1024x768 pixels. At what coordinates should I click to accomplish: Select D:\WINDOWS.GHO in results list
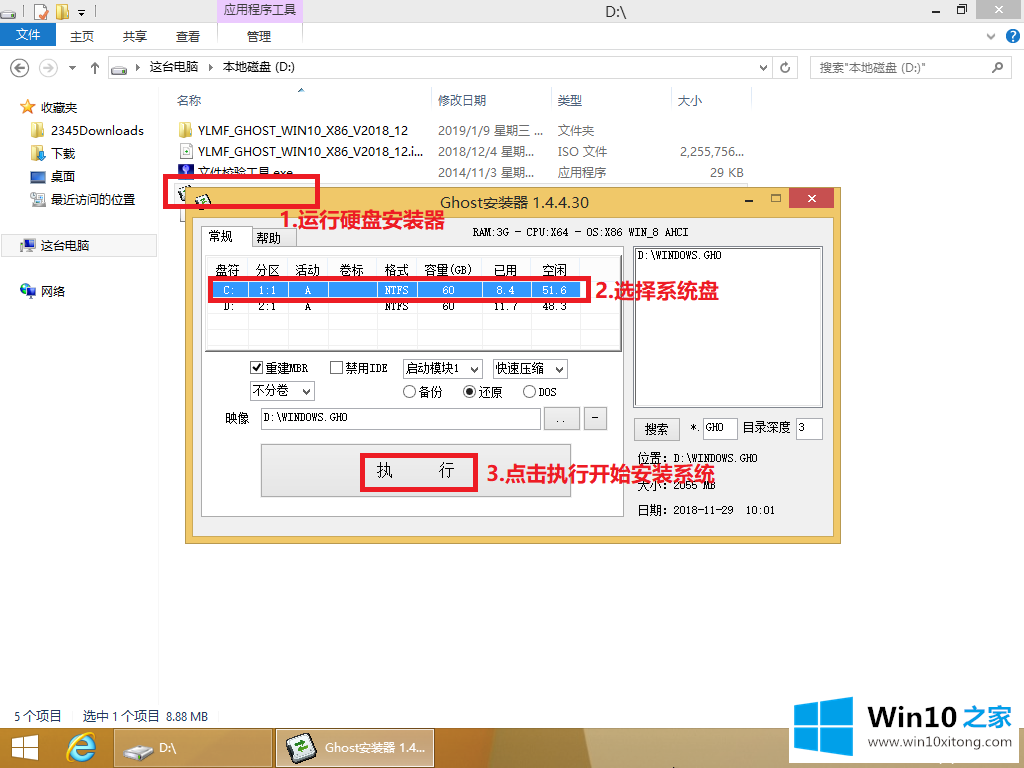pyautogui.click(x=679, y=255)
